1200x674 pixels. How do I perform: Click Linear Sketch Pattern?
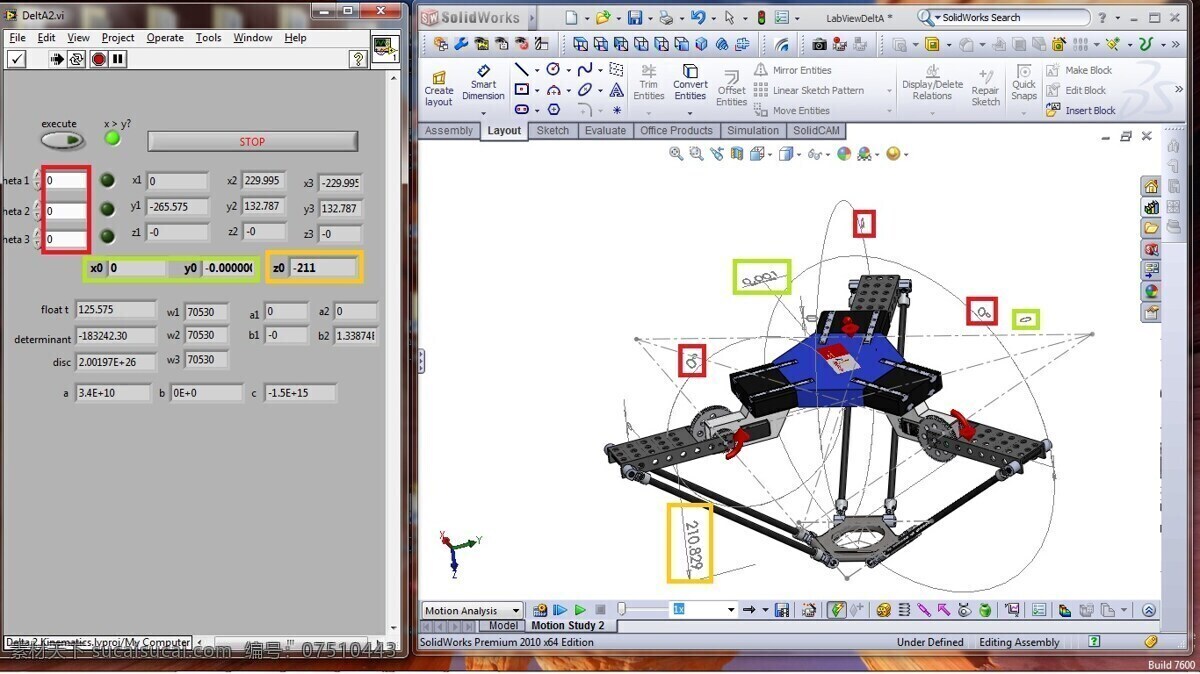tap(809, 90)
